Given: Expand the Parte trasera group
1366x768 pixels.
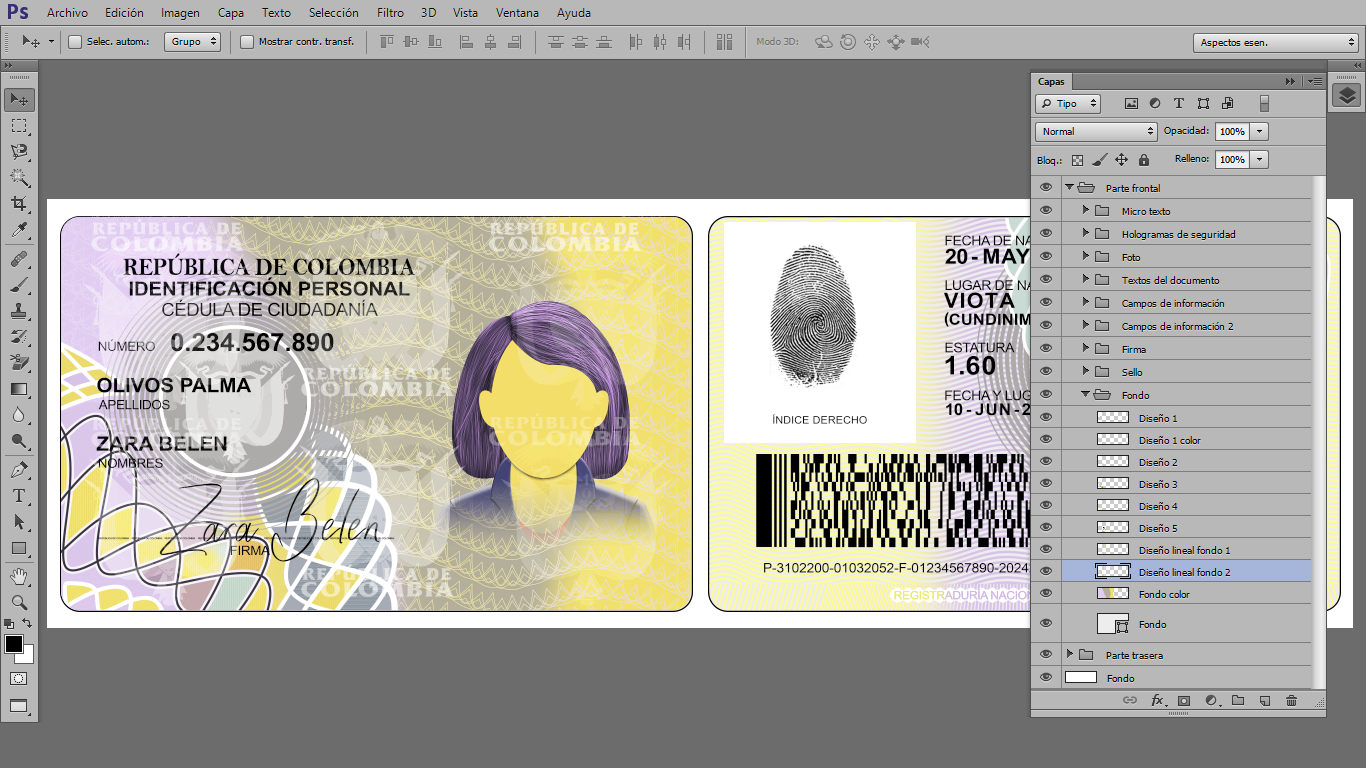Looking at the screenshot, I should point(1070,654).
